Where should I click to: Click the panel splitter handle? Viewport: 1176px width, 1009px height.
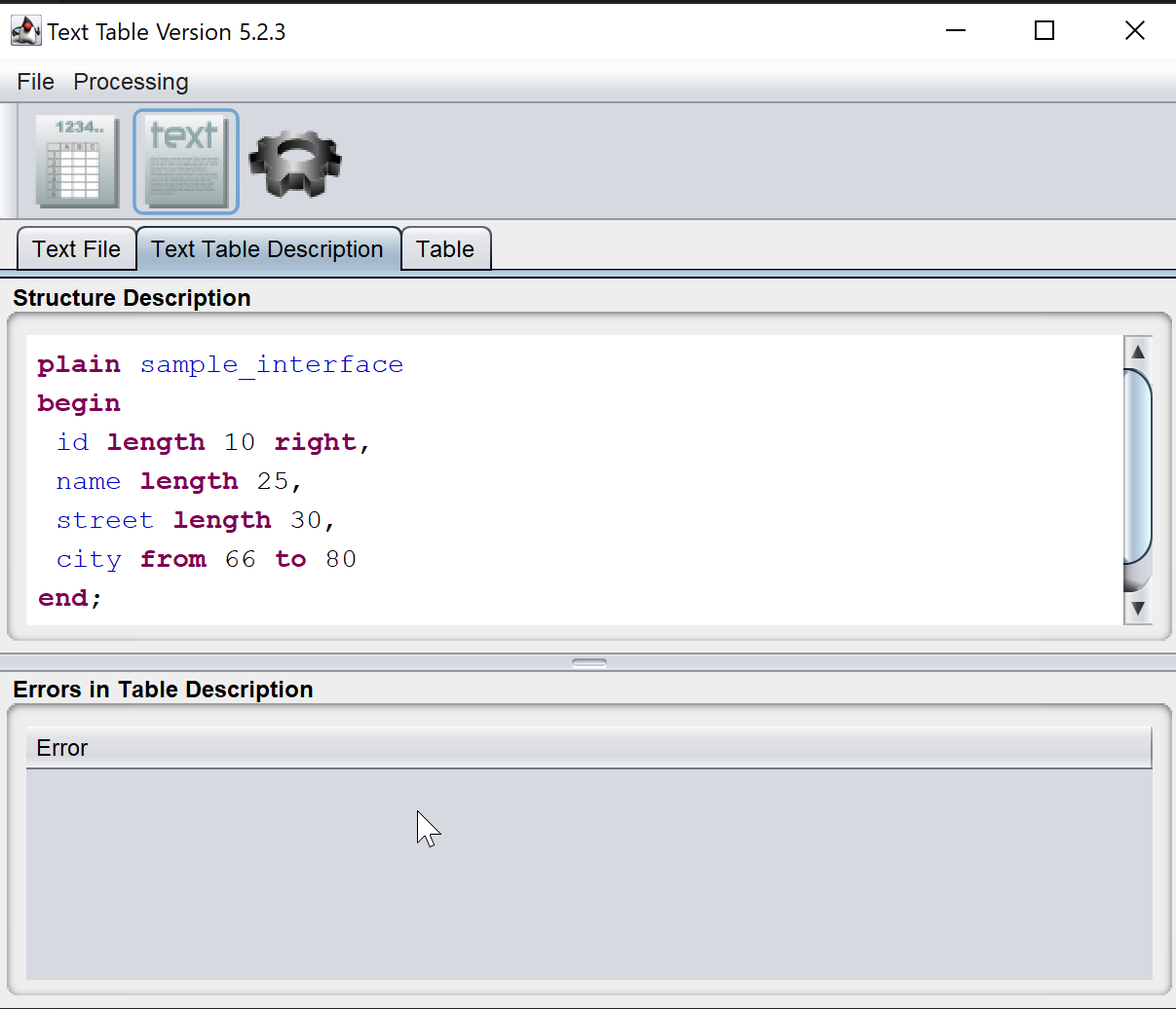coord(588,661)
